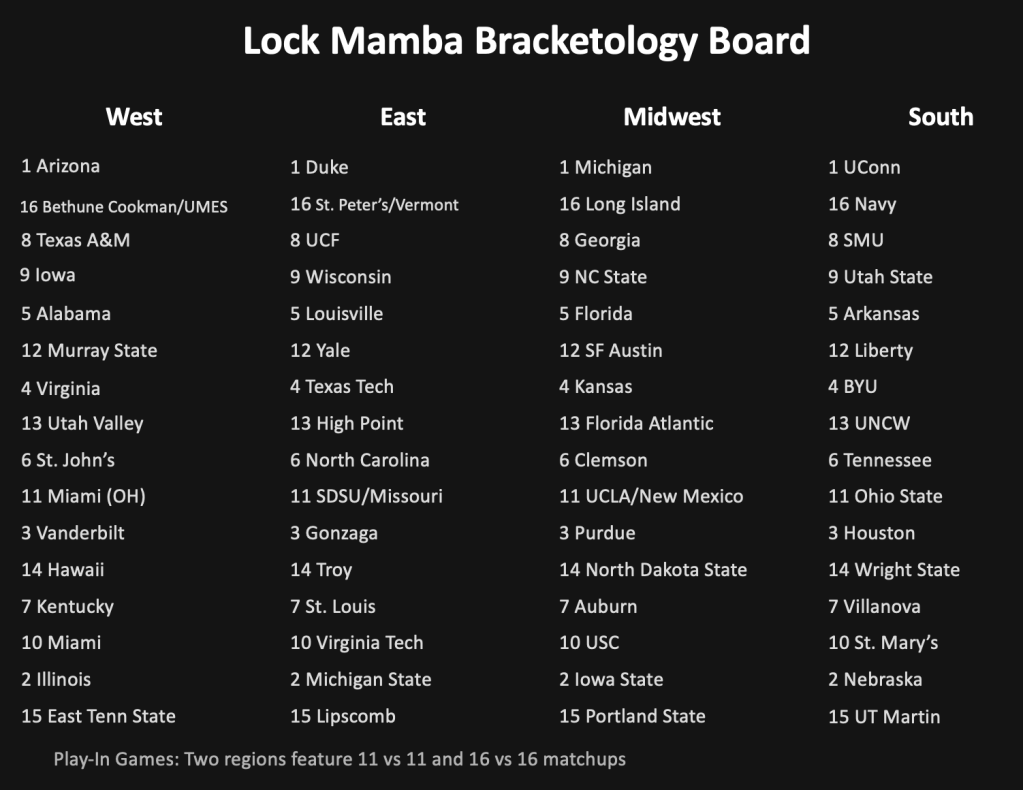Click the Lock Mamba Bracketology Board title
1023x790 pixels.
click(526, 42)
